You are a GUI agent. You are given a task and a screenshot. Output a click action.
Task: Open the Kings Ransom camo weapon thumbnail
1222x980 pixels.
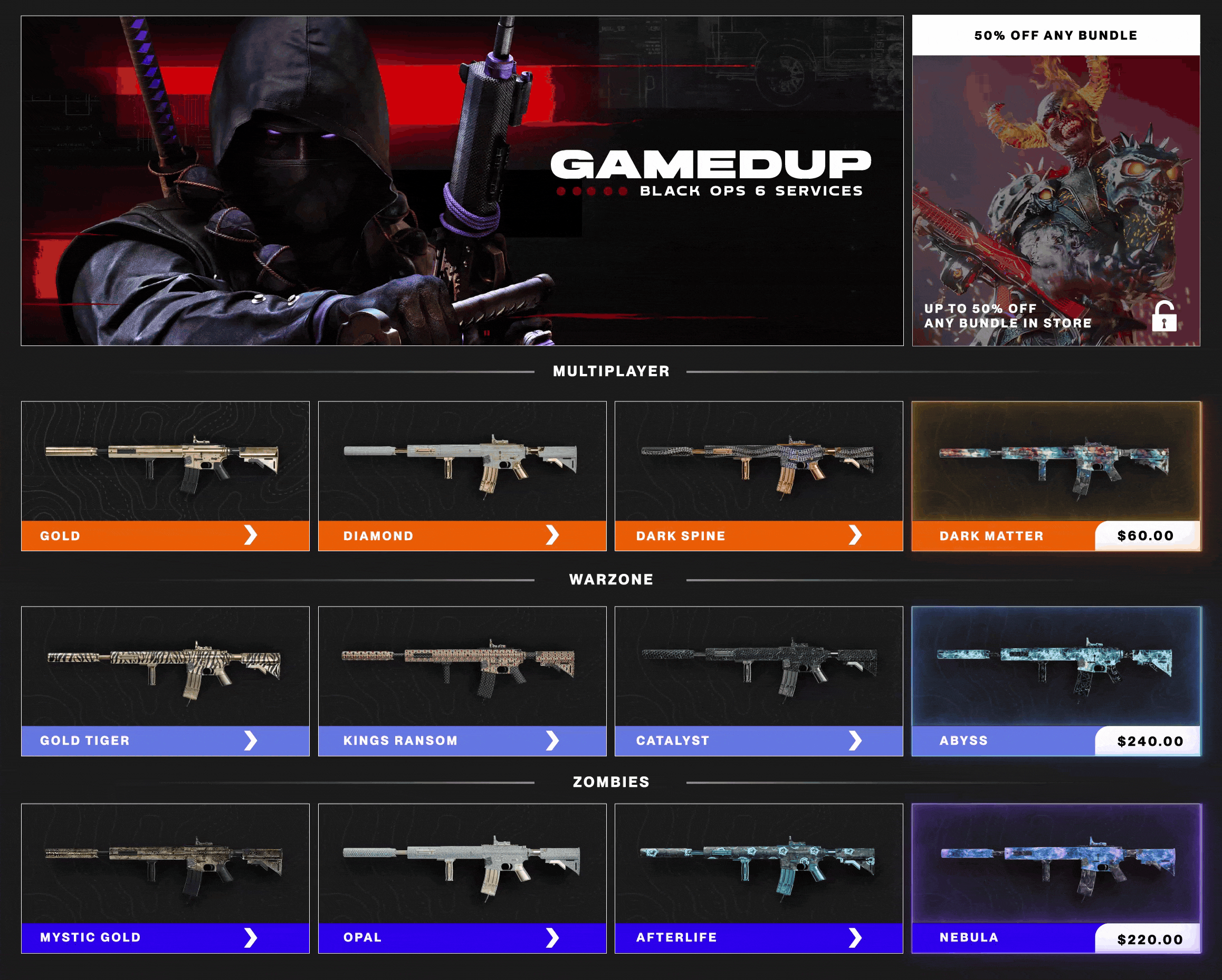[x=462, y=666]
